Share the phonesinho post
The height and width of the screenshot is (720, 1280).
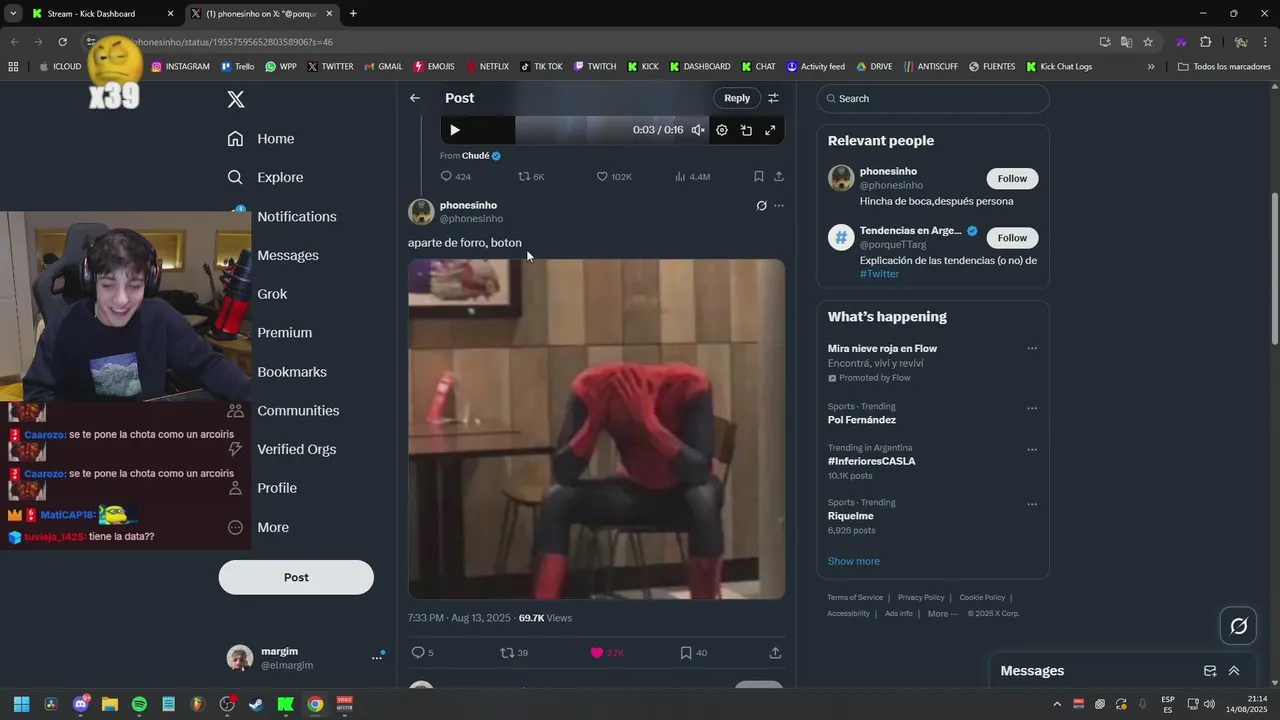775,652
